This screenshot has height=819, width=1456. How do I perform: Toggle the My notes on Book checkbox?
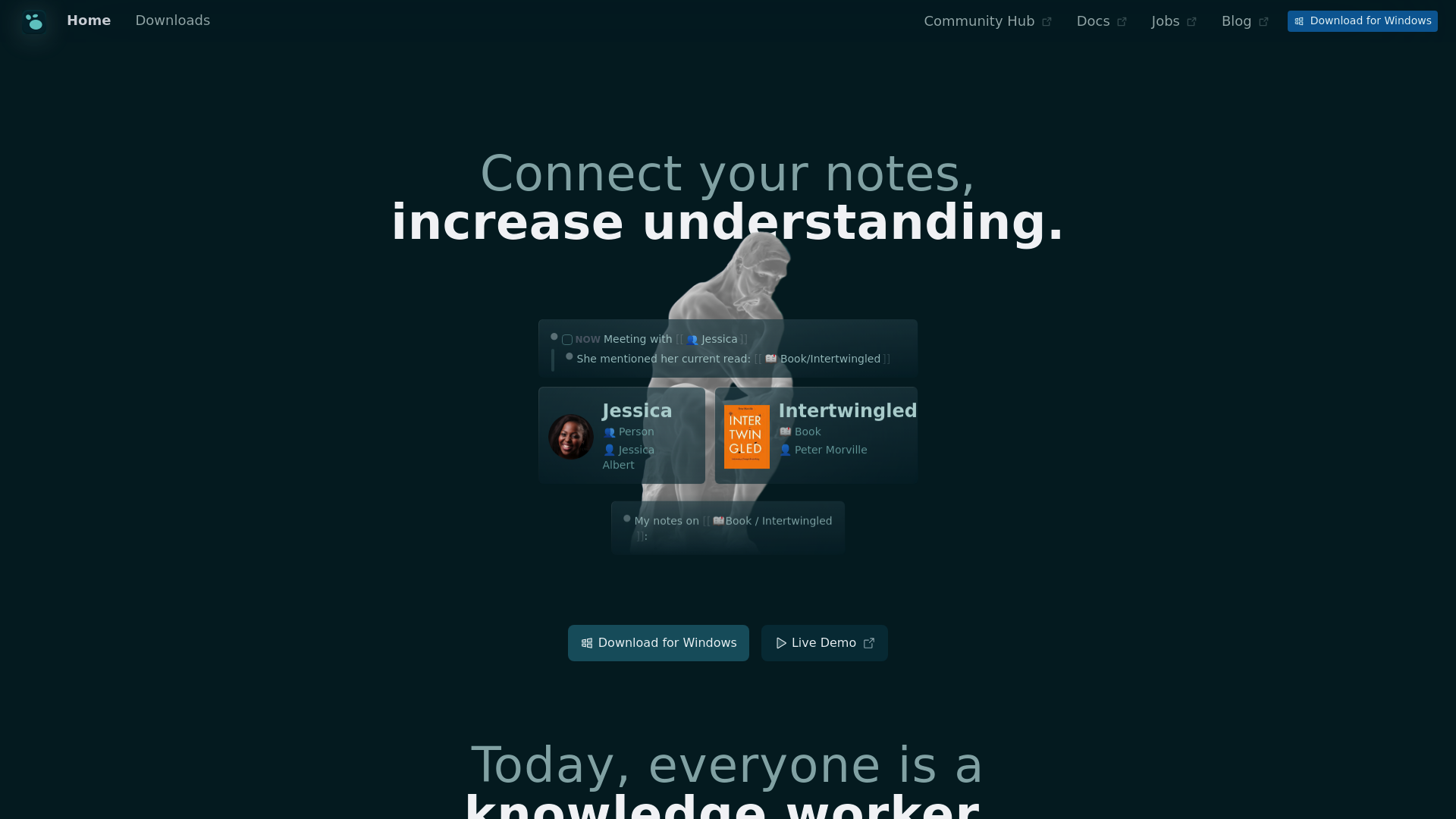click(x=627, y=518)
